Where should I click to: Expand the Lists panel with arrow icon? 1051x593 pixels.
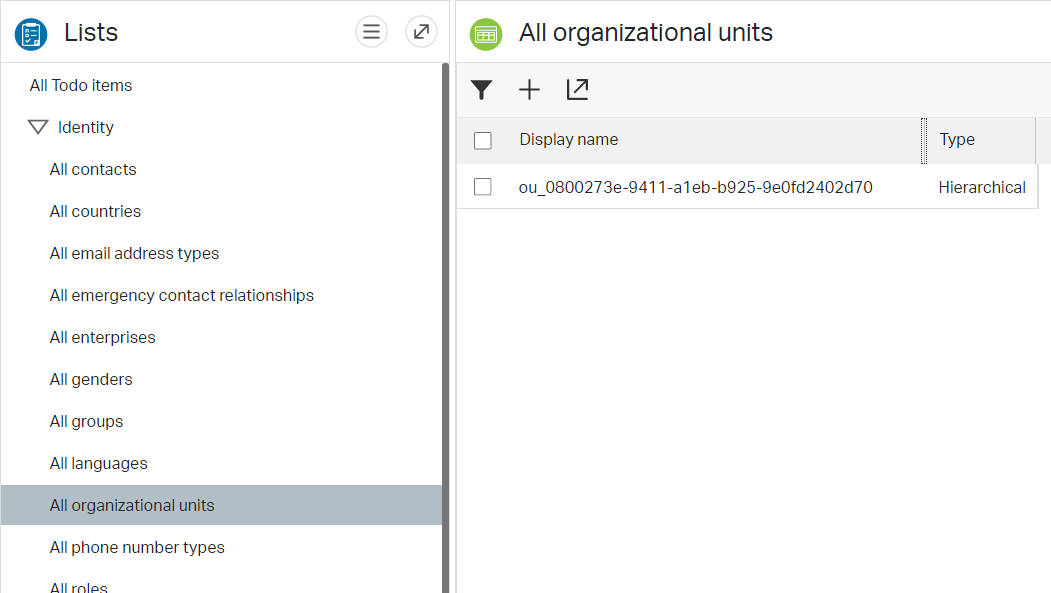[x=421, y=32]
